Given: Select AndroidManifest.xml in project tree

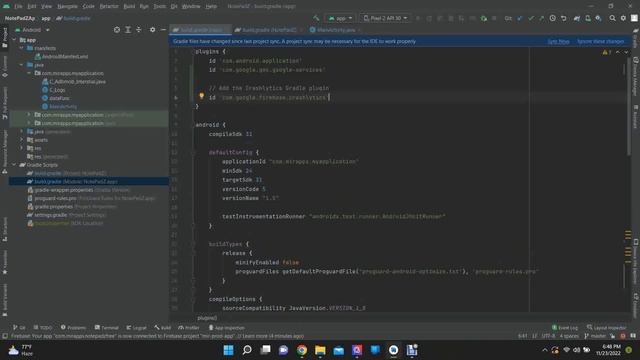Looking at the screenshot, I should pyautogui.click(x=65, y=57).
